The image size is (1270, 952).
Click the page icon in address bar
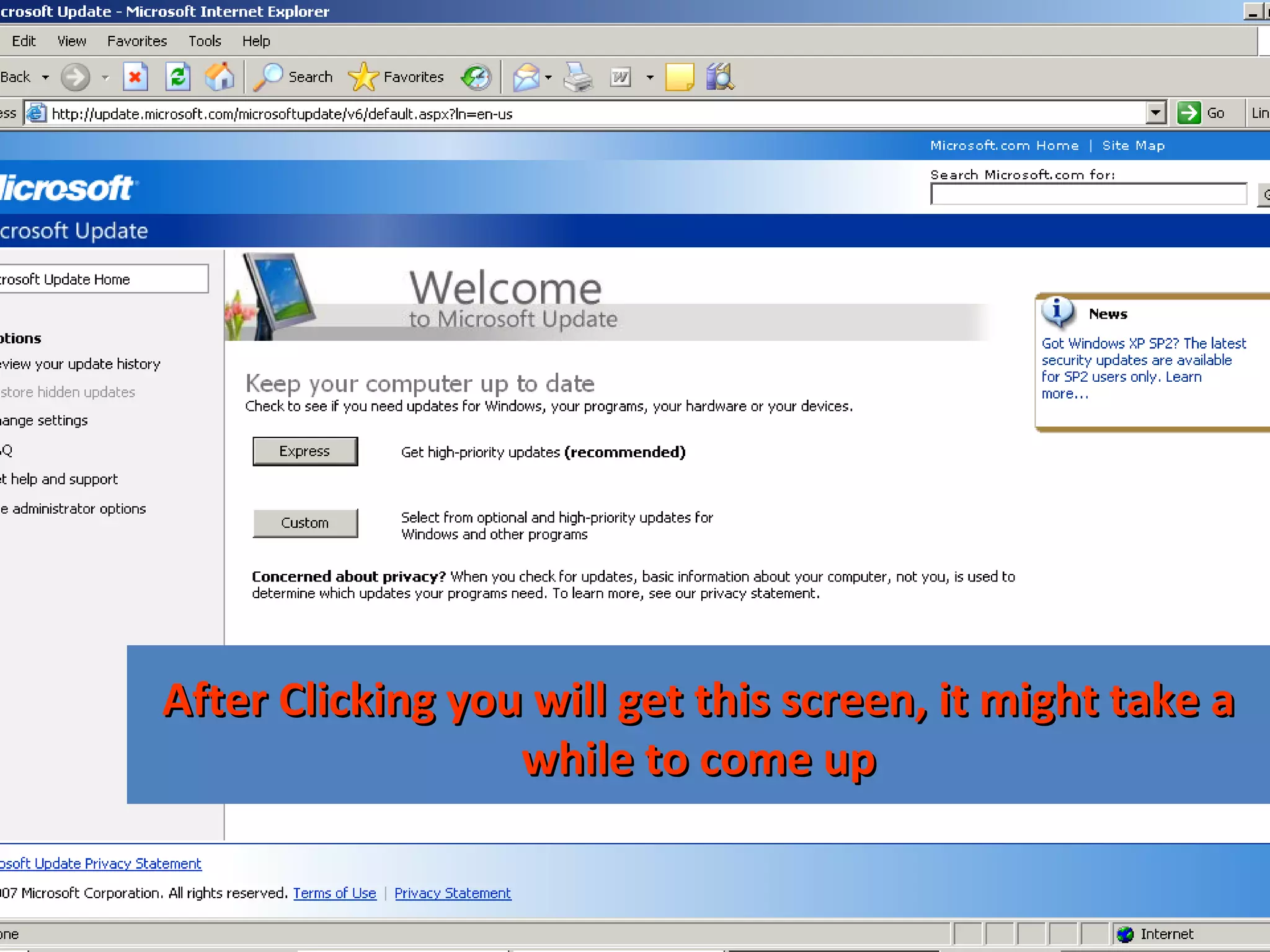coord(37,113)
